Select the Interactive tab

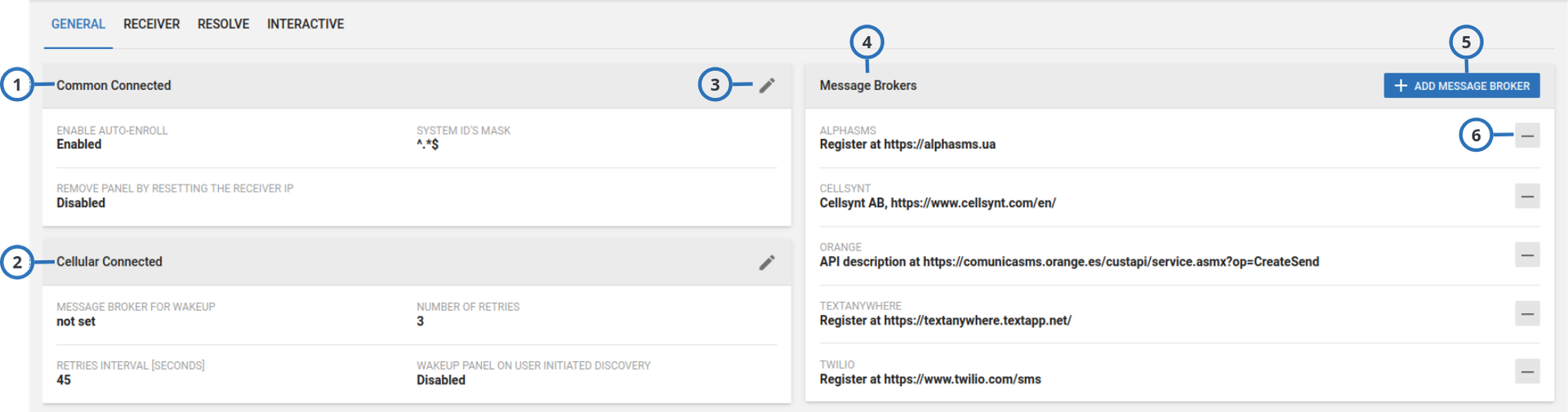tap(305, 24)
